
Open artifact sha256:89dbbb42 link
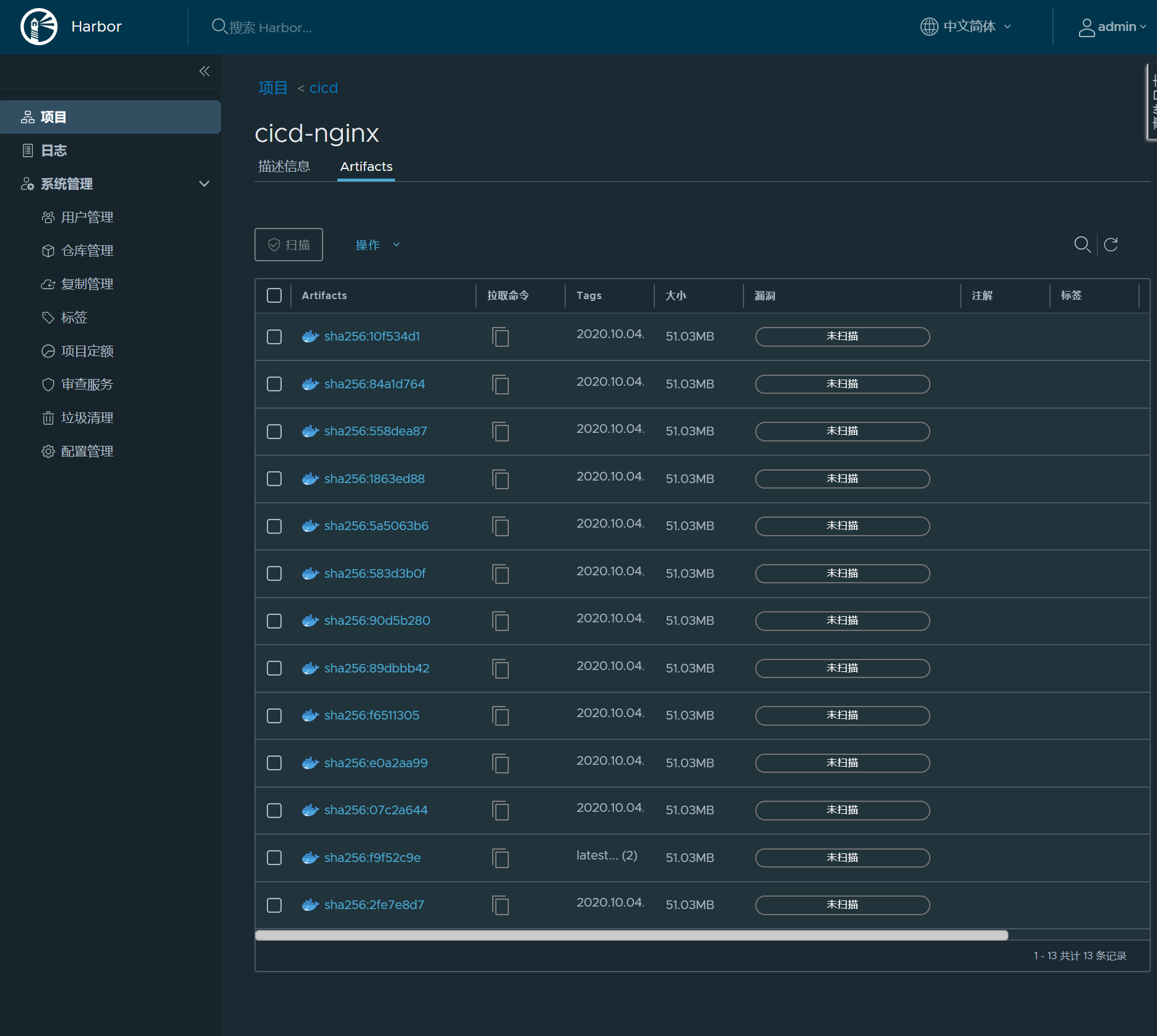click(x=377, y=668)
